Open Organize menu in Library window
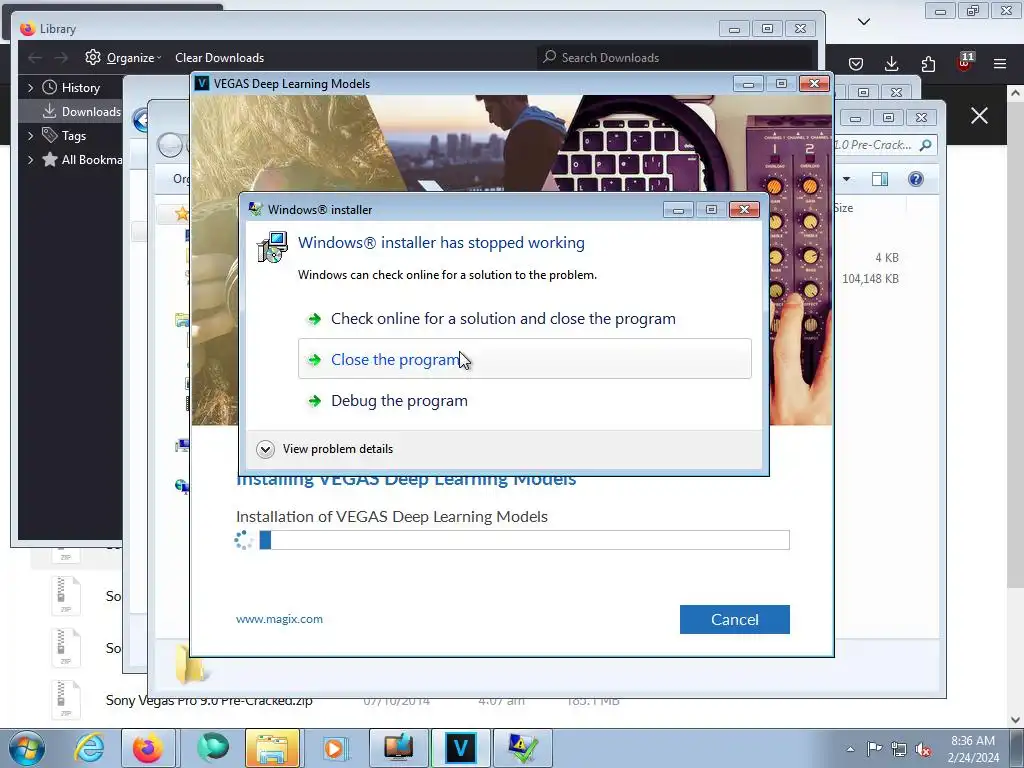The image size is (1024, 768). click(x=123, y=57)
